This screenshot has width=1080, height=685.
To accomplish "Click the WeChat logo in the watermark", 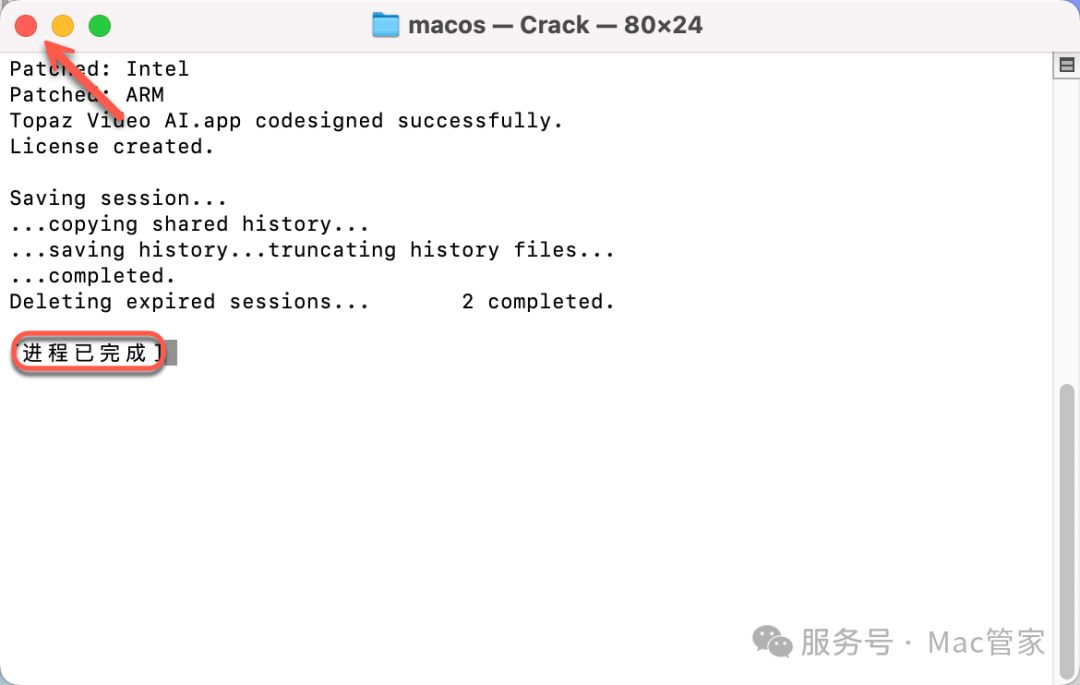I will tap(773, 640).
